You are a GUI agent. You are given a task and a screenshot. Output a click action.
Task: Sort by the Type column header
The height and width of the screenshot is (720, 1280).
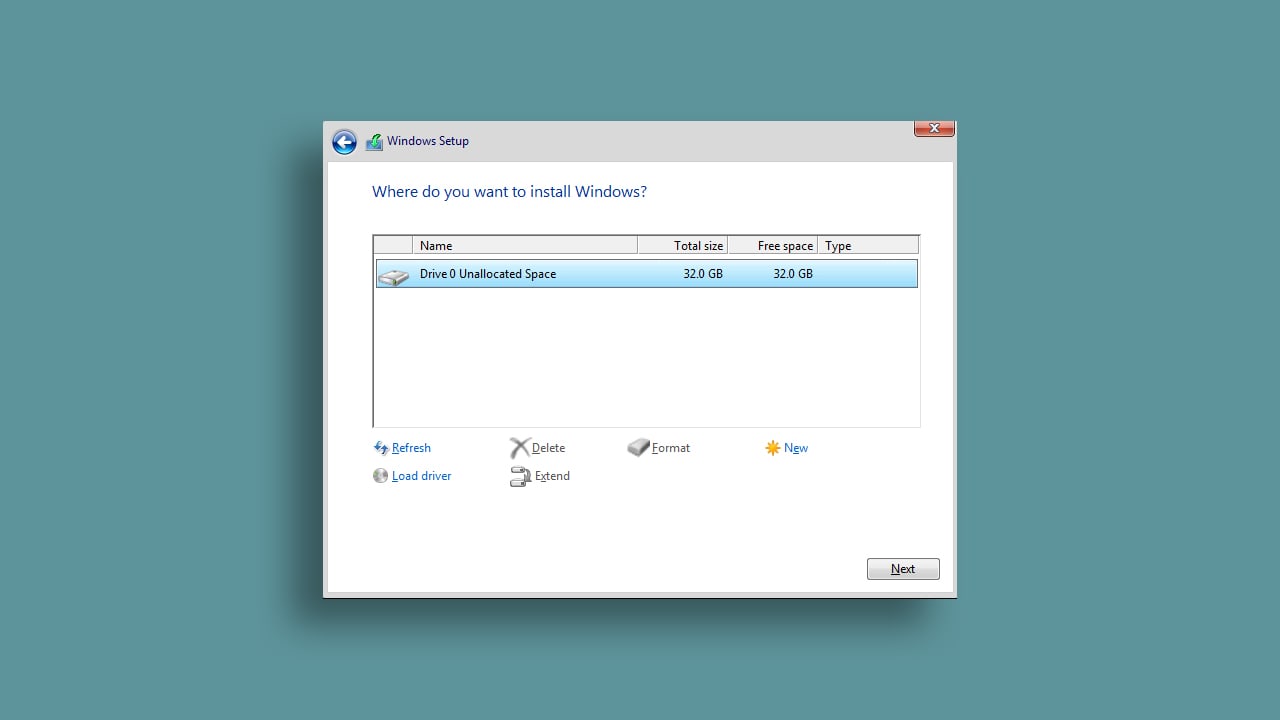click(x=868, y=245)
